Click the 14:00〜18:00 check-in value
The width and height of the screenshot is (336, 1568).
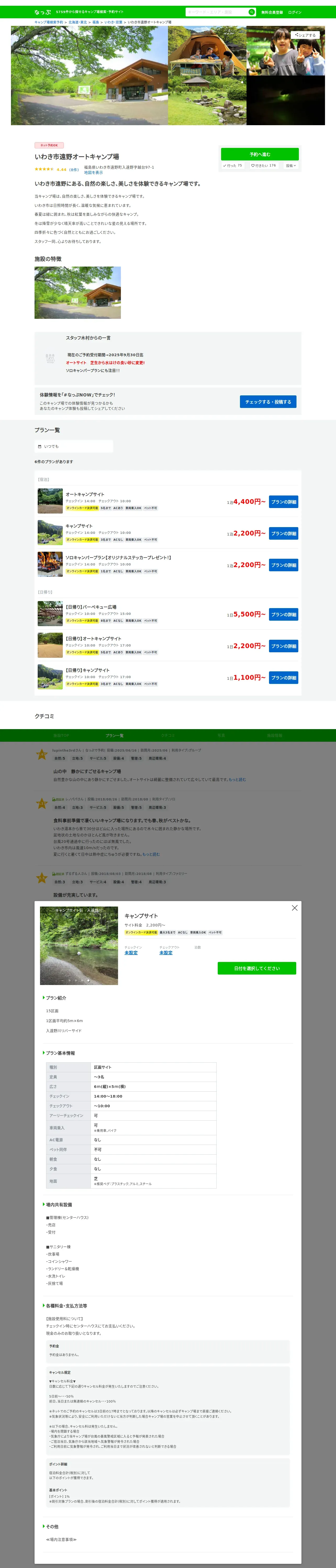108,1096
